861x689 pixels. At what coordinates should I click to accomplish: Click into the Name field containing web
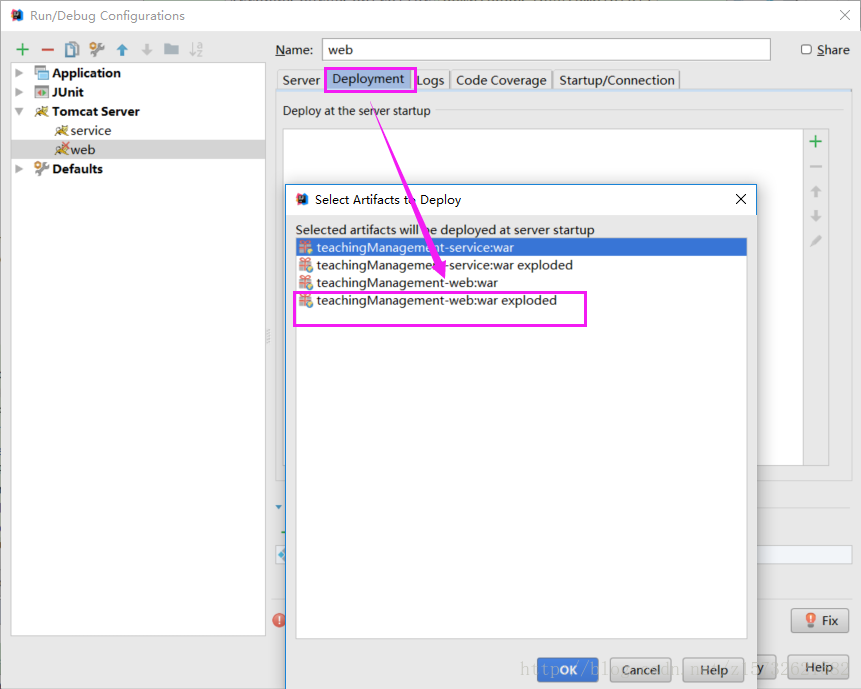click(546, 49)
